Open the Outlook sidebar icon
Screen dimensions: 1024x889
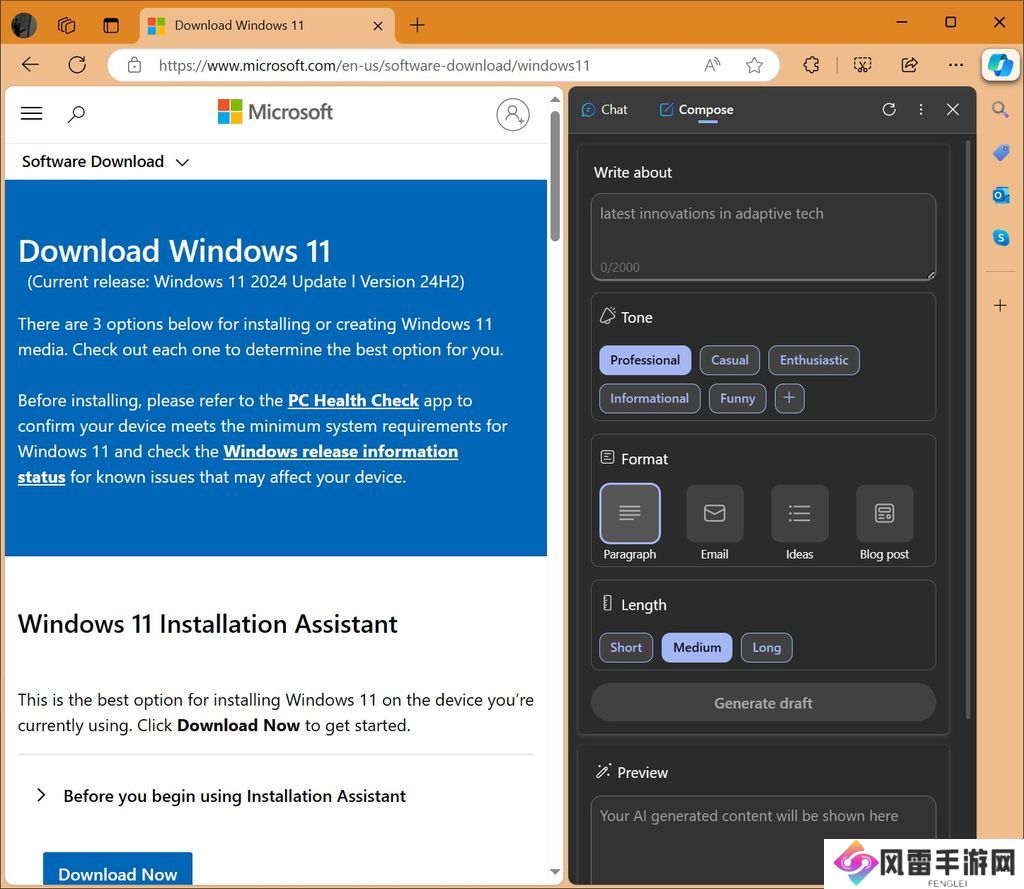[1000, 195]
